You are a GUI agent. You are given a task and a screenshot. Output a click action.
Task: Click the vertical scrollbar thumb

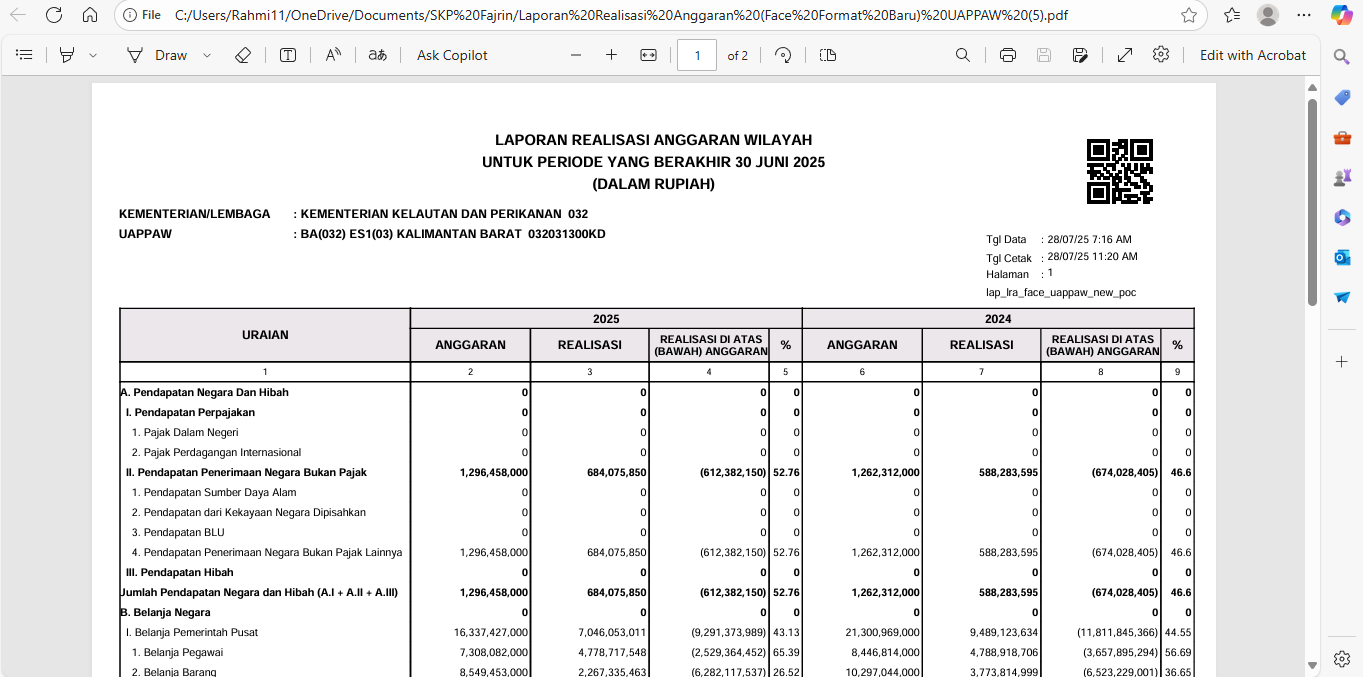click(1312, 202)
